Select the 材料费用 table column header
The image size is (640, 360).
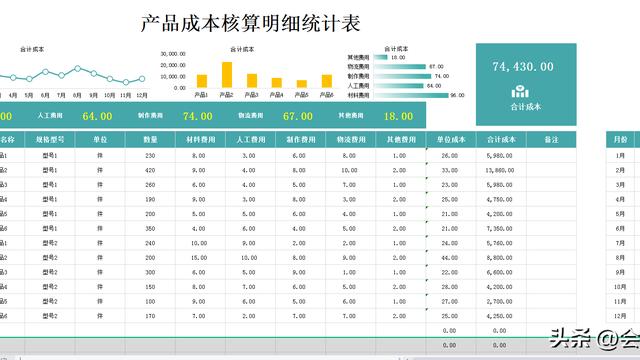200,140
